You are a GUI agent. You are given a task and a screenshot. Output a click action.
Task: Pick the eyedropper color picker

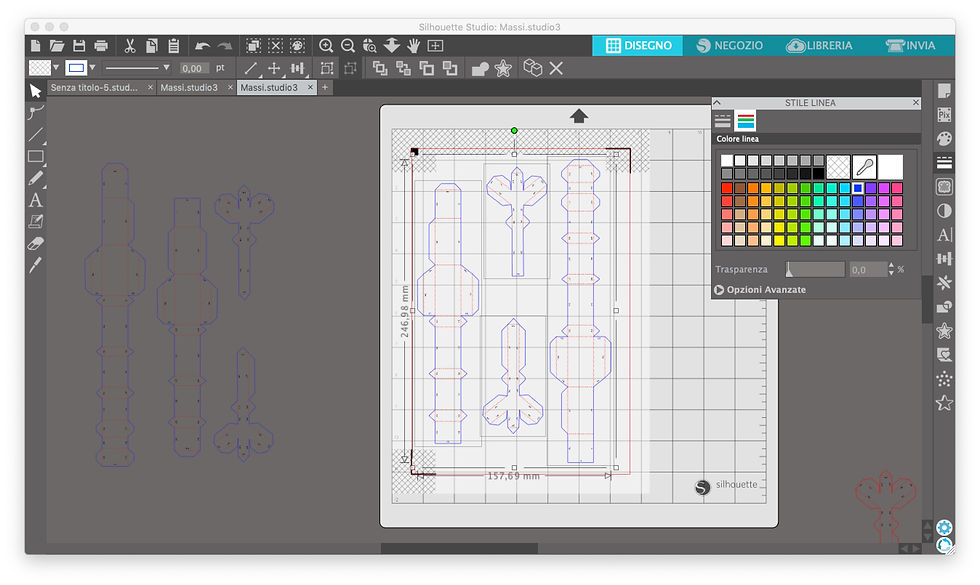point(864,167)
